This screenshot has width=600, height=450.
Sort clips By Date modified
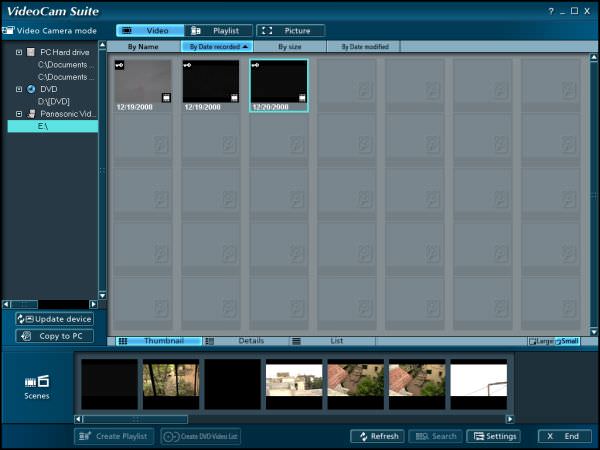coord(363,47)
